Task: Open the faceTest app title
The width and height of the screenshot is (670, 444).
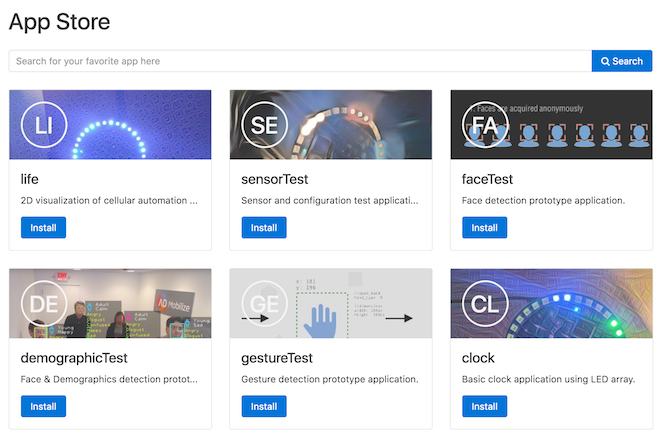Action: tap(487, 179)
